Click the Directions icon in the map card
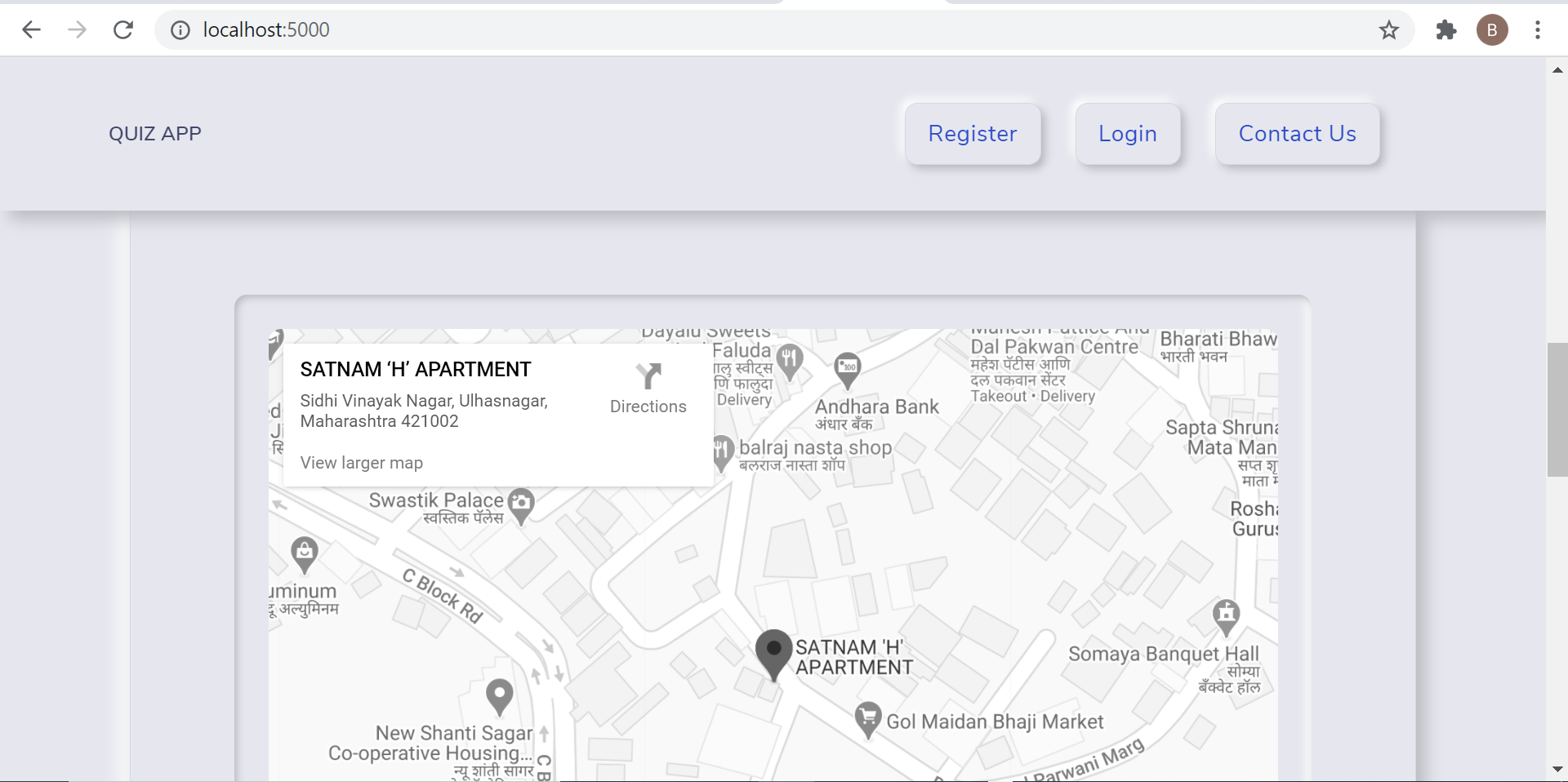Screen dimensions: 1568x782 click(648, 376)
